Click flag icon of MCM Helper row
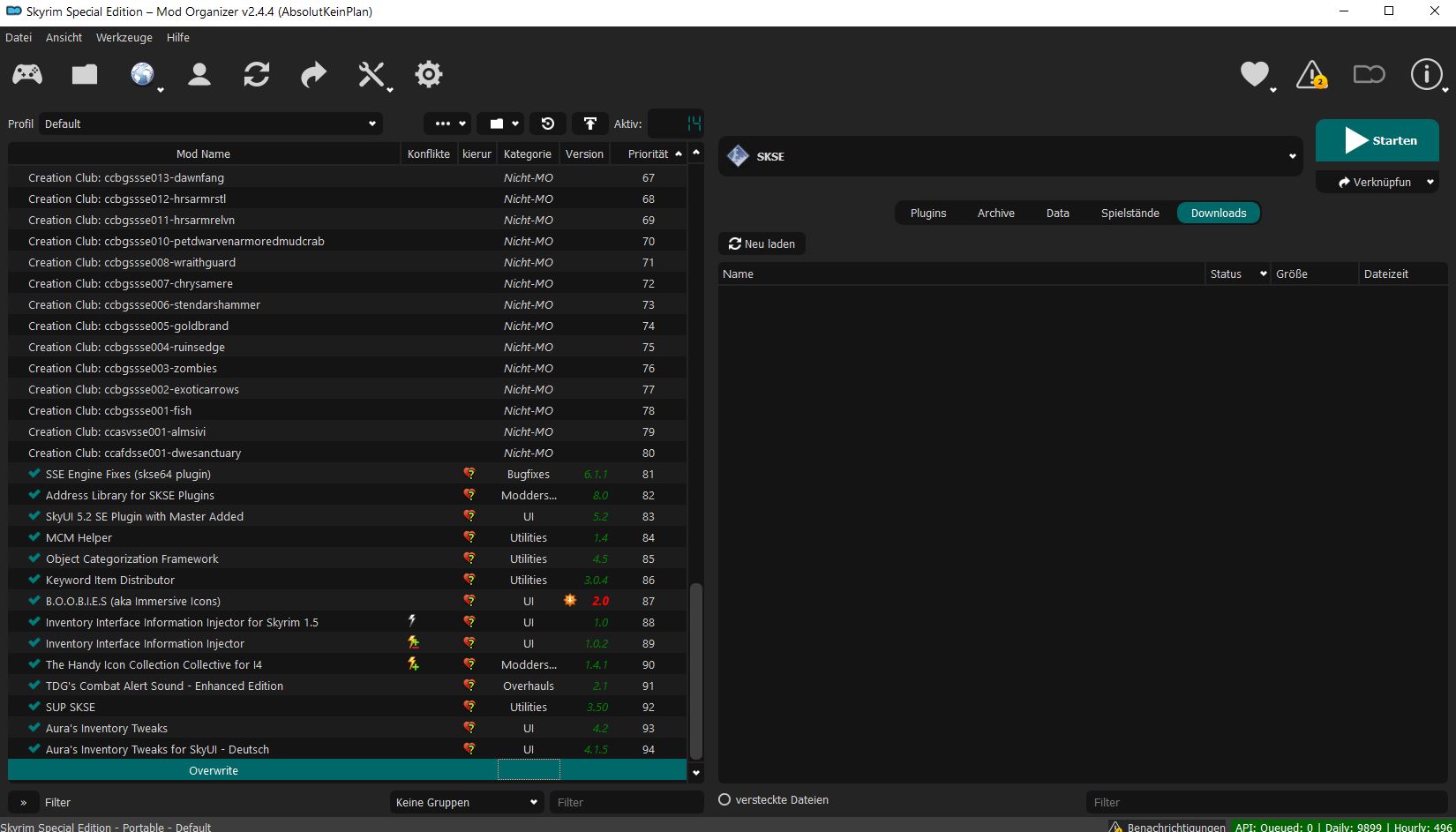 [469, 537]
